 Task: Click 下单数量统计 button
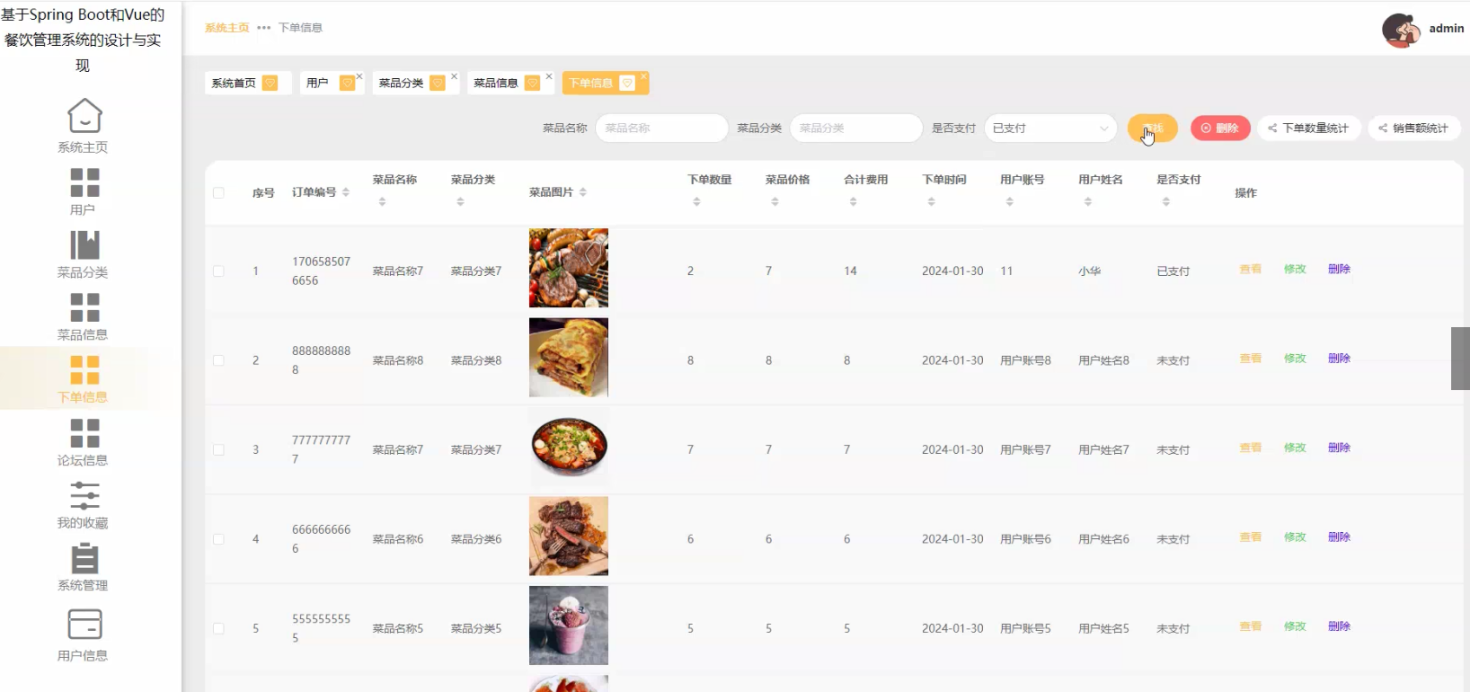click(1309, 128)
